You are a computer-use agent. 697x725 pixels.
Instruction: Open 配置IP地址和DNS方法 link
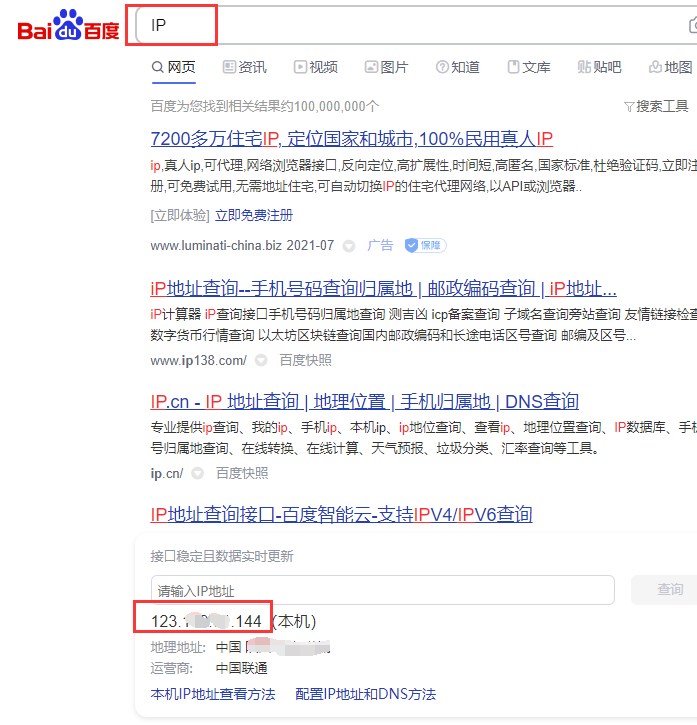365,694
